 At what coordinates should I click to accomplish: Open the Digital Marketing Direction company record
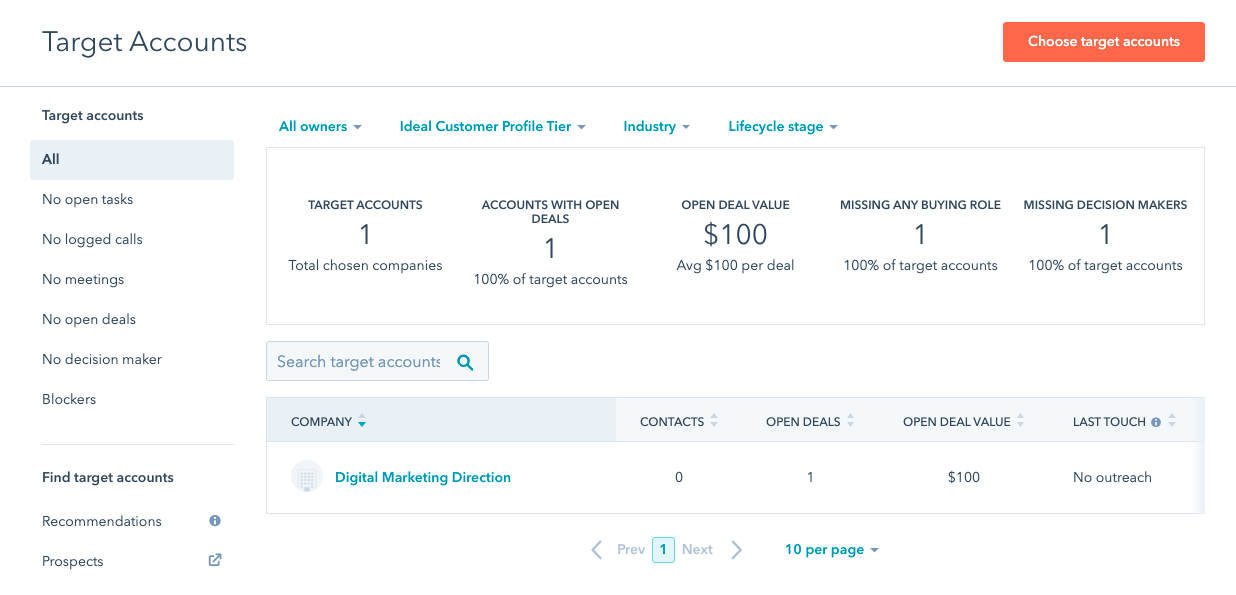point(422,477)
